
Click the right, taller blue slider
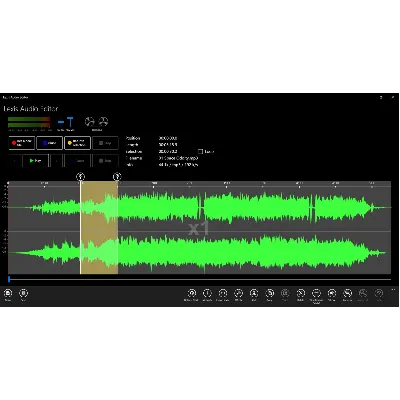(70, 122)
